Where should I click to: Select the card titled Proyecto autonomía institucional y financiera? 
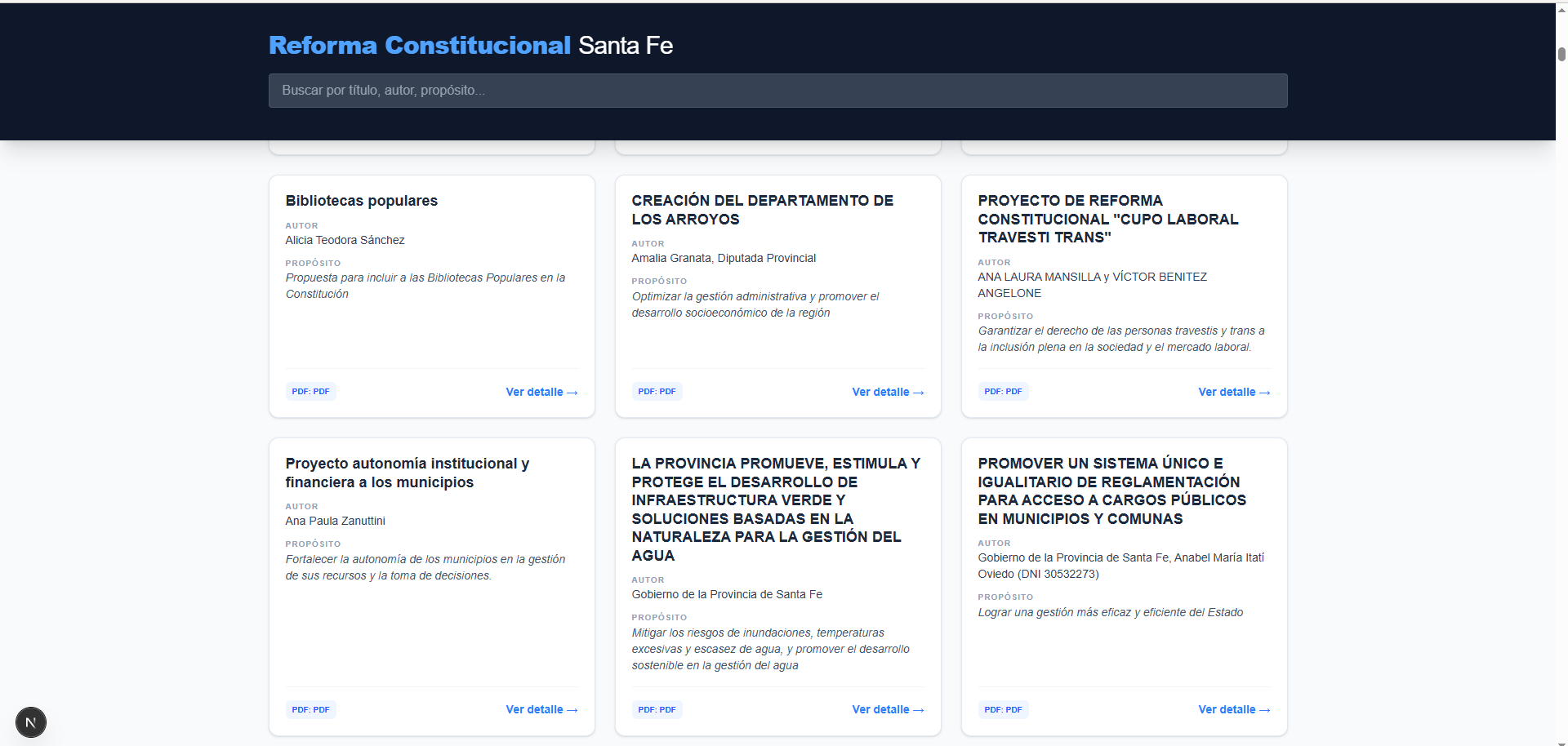(x=408, y=473)
